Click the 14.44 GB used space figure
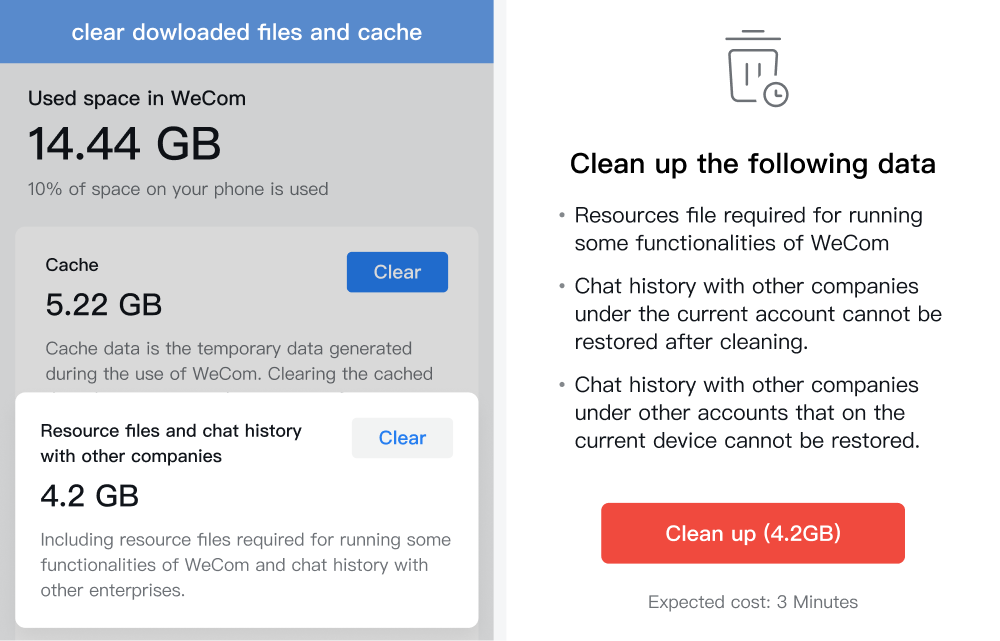This screenshot has height=641, width=1000. pyautogui.click(x=124, y=144)
